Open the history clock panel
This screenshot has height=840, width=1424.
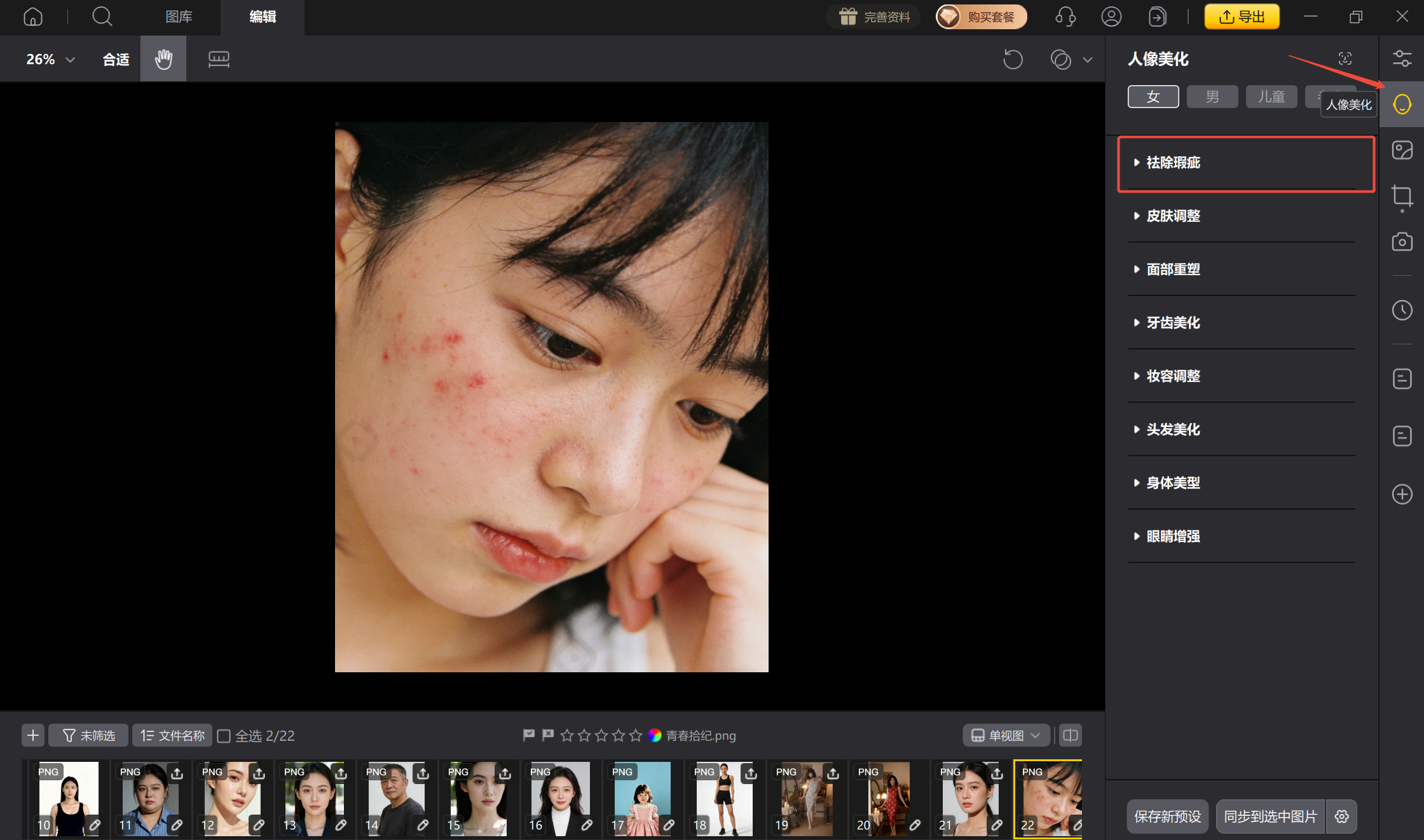[1402, 310]
